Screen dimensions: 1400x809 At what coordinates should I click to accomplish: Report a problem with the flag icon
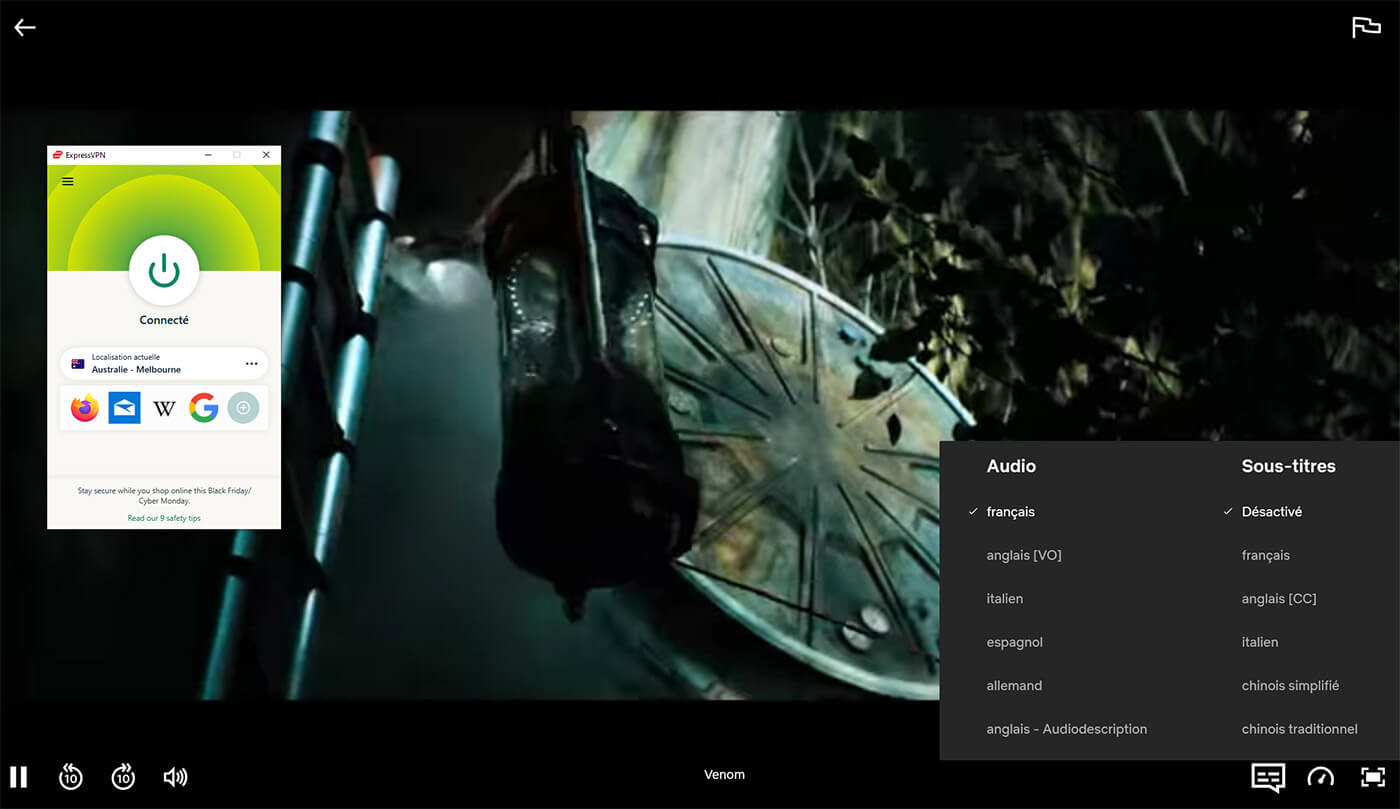1366,28
